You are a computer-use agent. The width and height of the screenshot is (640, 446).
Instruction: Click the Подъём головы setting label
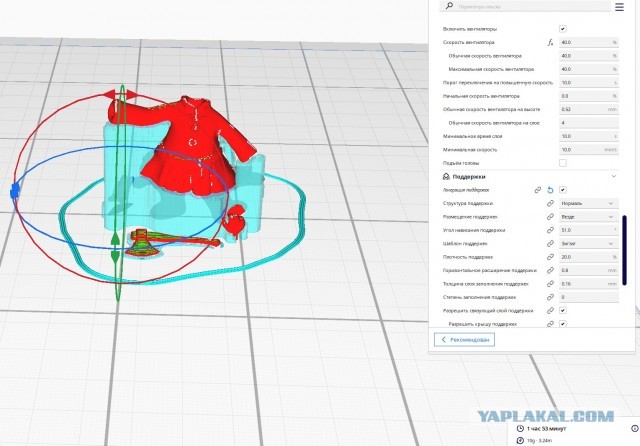461,163
